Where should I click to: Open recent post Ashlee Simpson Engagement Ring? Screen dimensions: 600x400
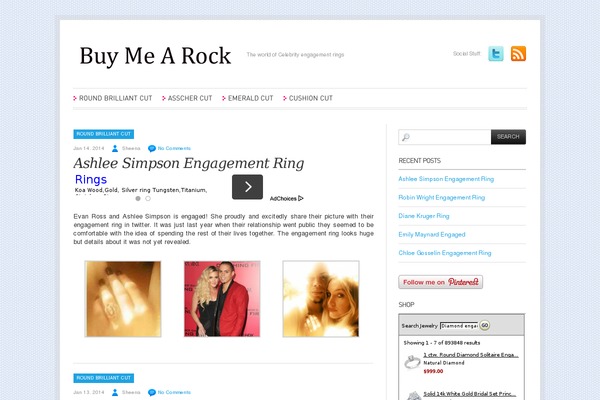click(x=446, y=179)
